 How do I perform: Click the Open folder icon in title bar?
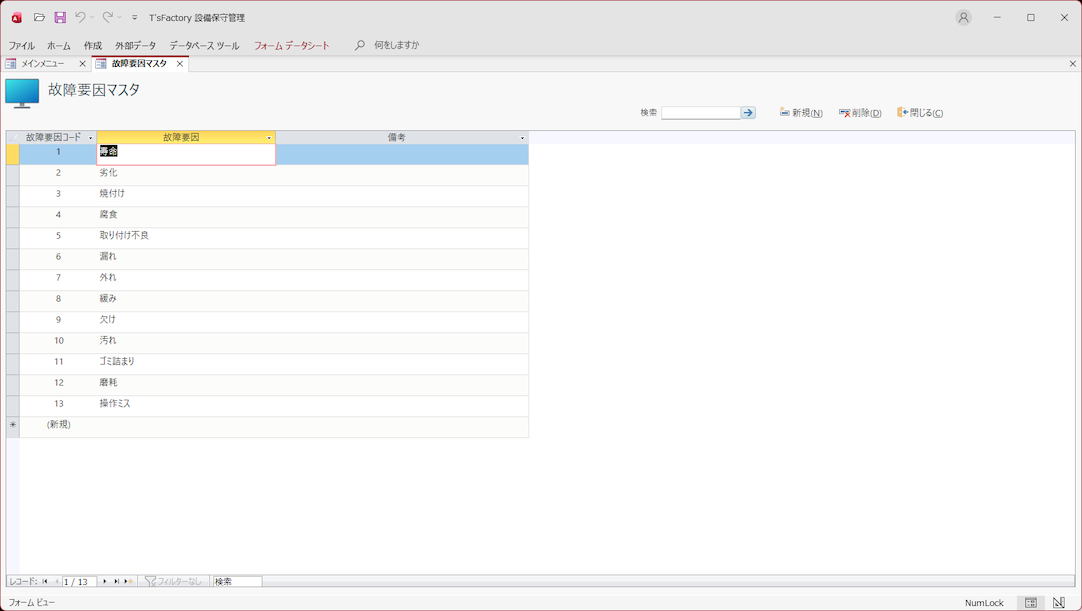39,18
